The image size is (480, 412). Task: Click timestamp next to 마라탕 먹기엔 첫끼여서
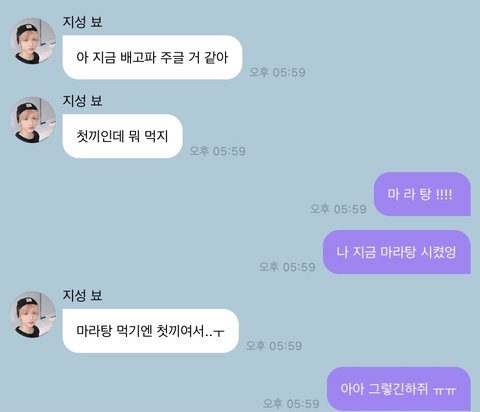click(274, 346)
